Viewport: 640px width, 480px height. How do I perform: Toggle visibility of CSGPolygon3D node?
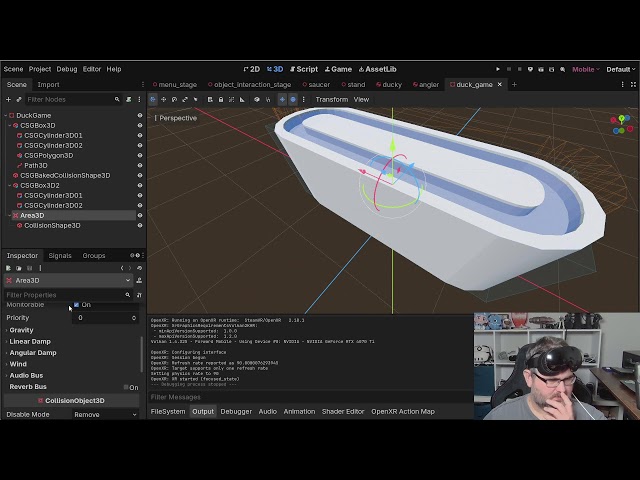point(140,156)
